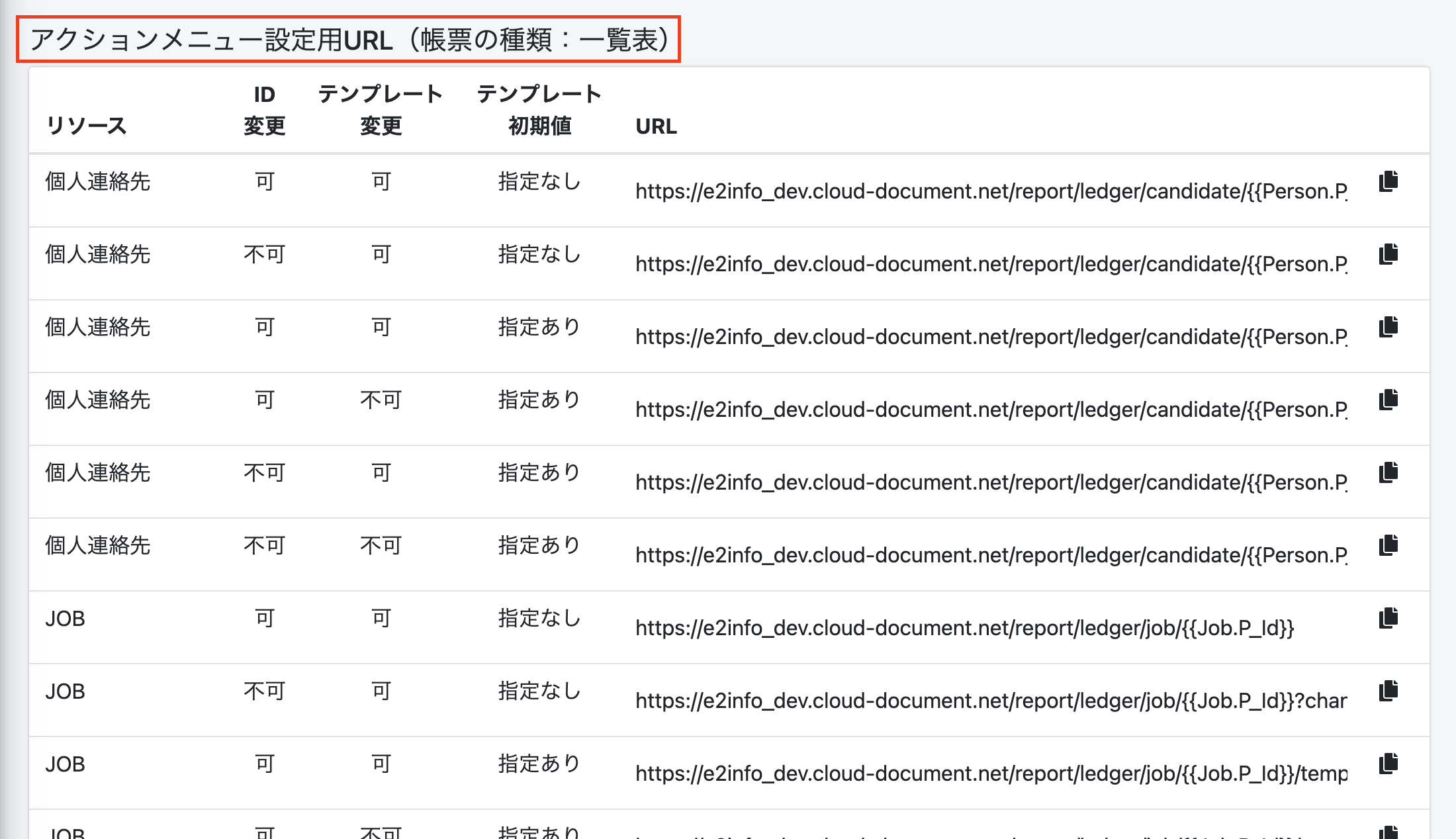Click the テンプレート変更 column header
Image resolution: width=1456 pixels, height=839 pixels.
381,110
